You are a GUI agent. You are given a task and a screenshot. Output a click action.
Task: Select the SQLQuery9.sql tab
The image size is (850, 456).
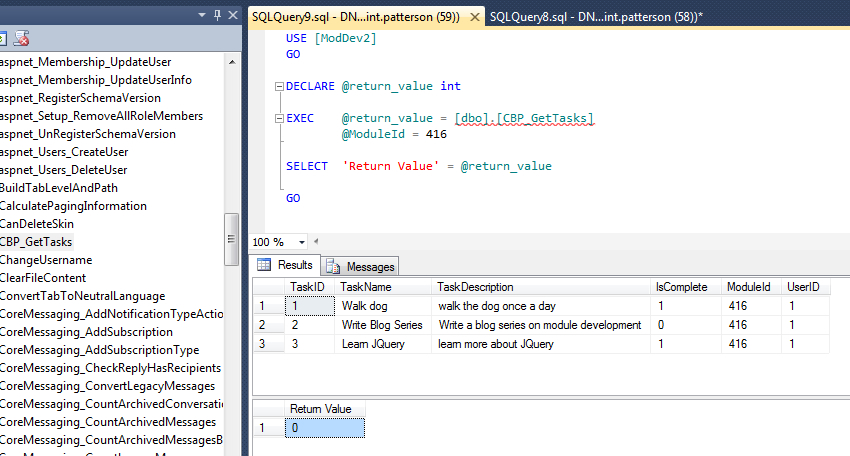(356, 17)
